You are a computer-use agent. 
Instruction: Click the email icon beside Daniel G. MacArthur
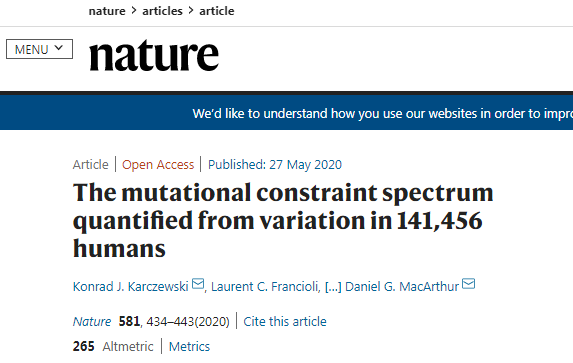click(x=468, y=284)
